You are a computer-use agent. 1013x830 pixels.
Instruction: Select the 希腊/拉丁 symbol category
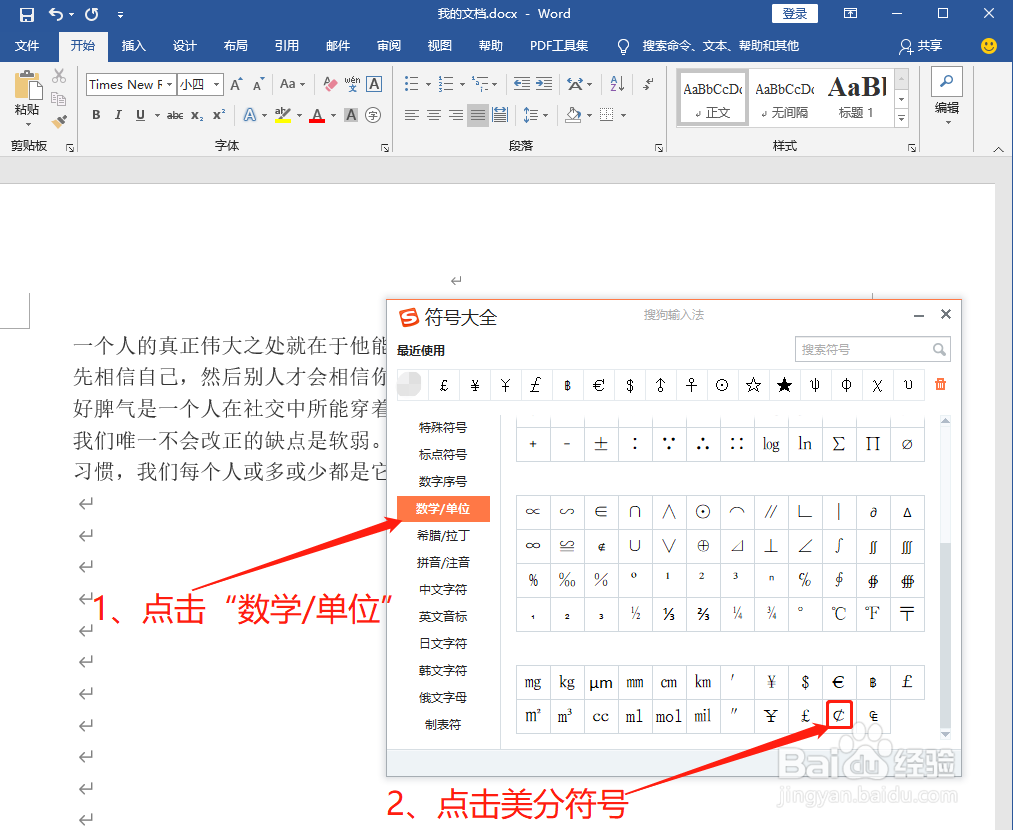point(443,535)
